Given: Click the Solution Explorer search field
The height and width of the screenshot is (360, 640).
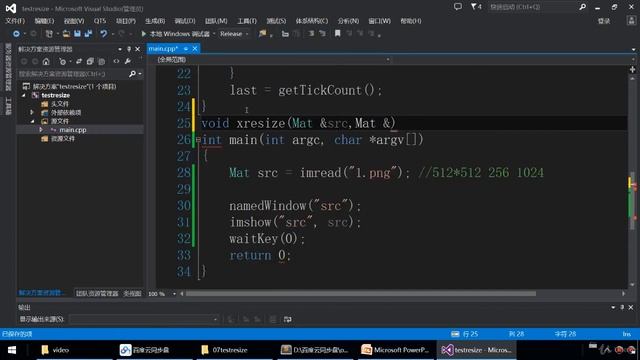Looking at the screenshot, I should [73, 74].
